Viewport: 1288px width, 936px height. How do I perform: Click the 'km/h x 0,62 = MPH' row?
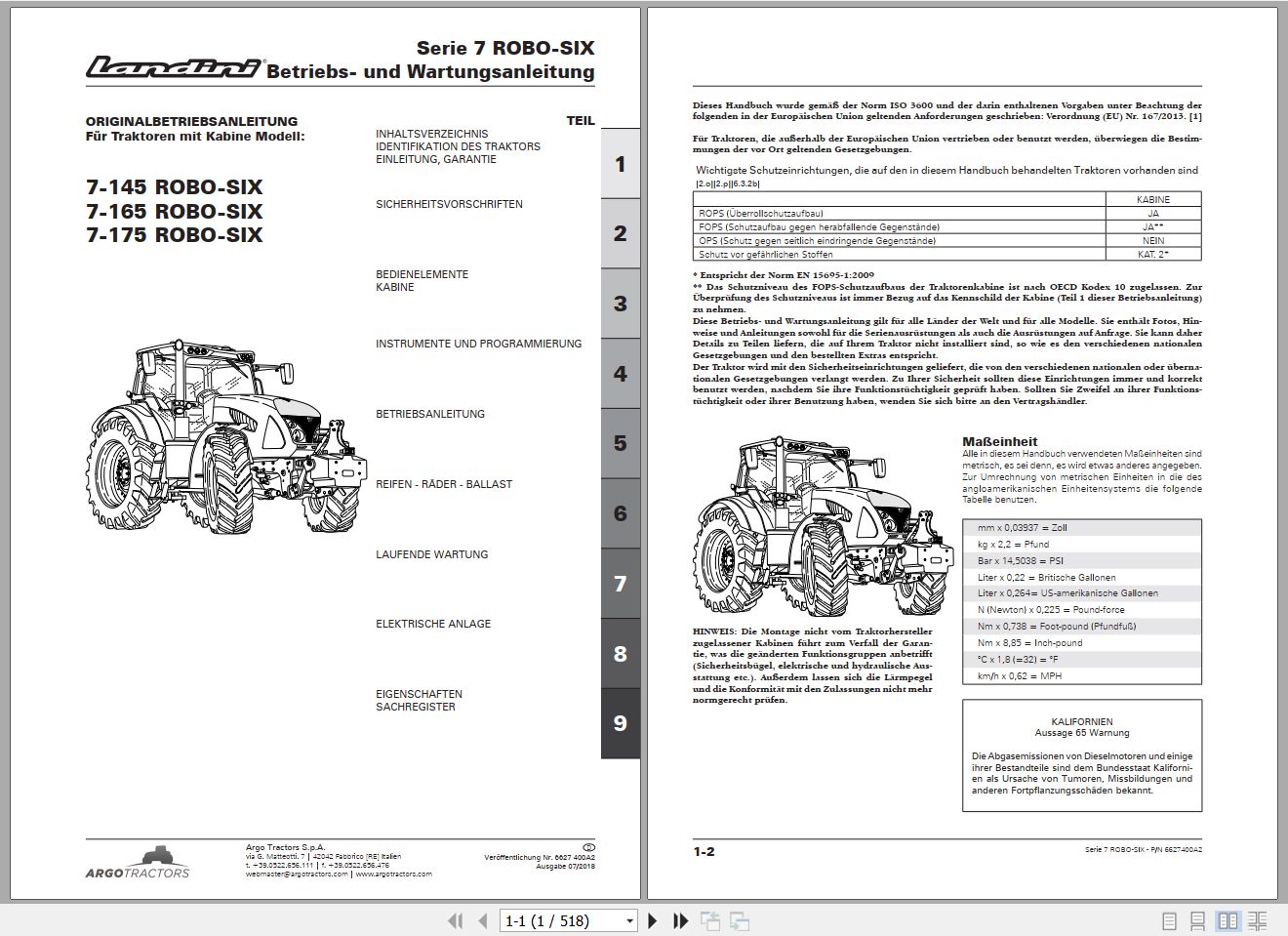(x=1082, y=675)
